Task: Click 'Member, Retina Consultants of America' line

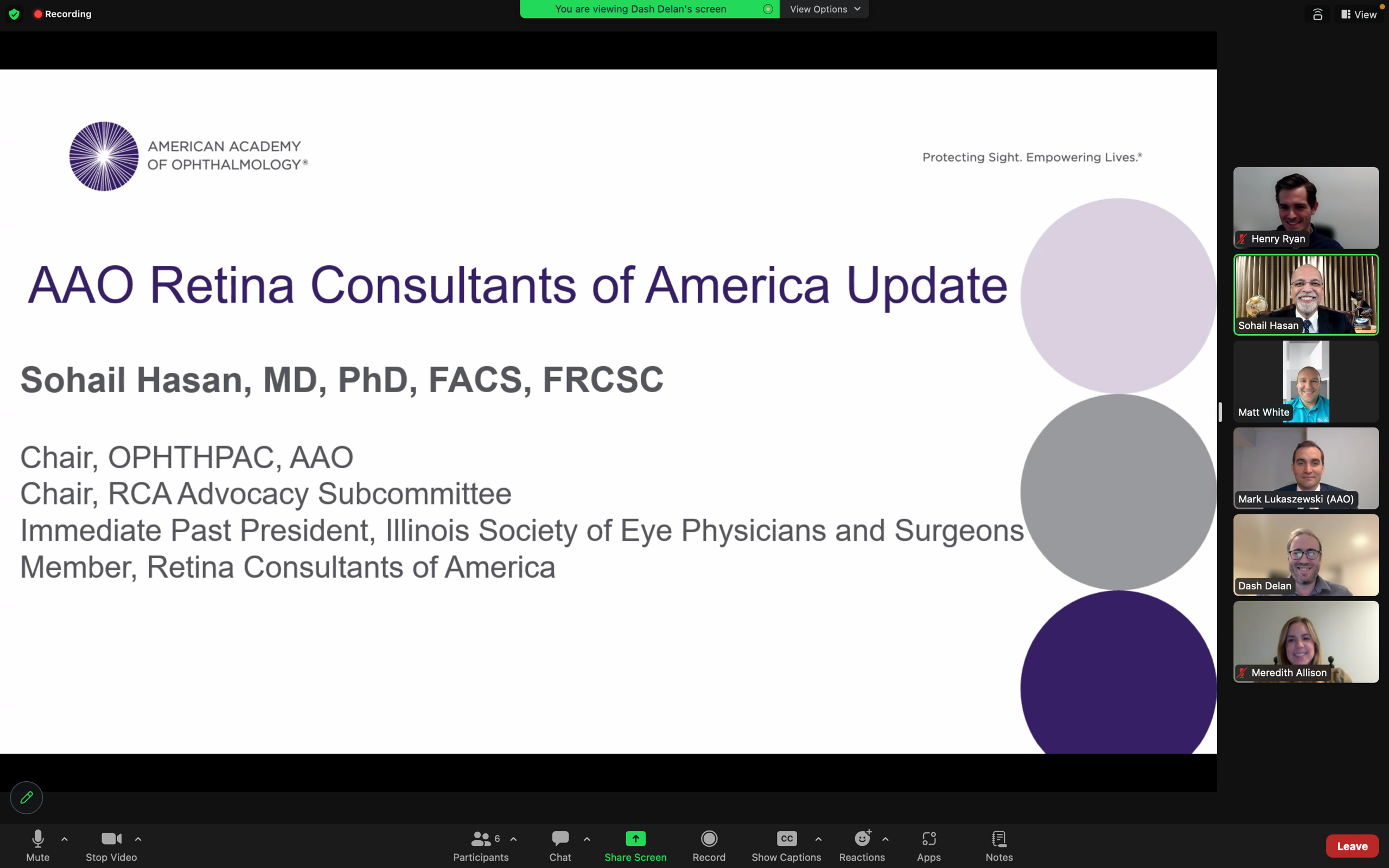Action: coord(288,567)
